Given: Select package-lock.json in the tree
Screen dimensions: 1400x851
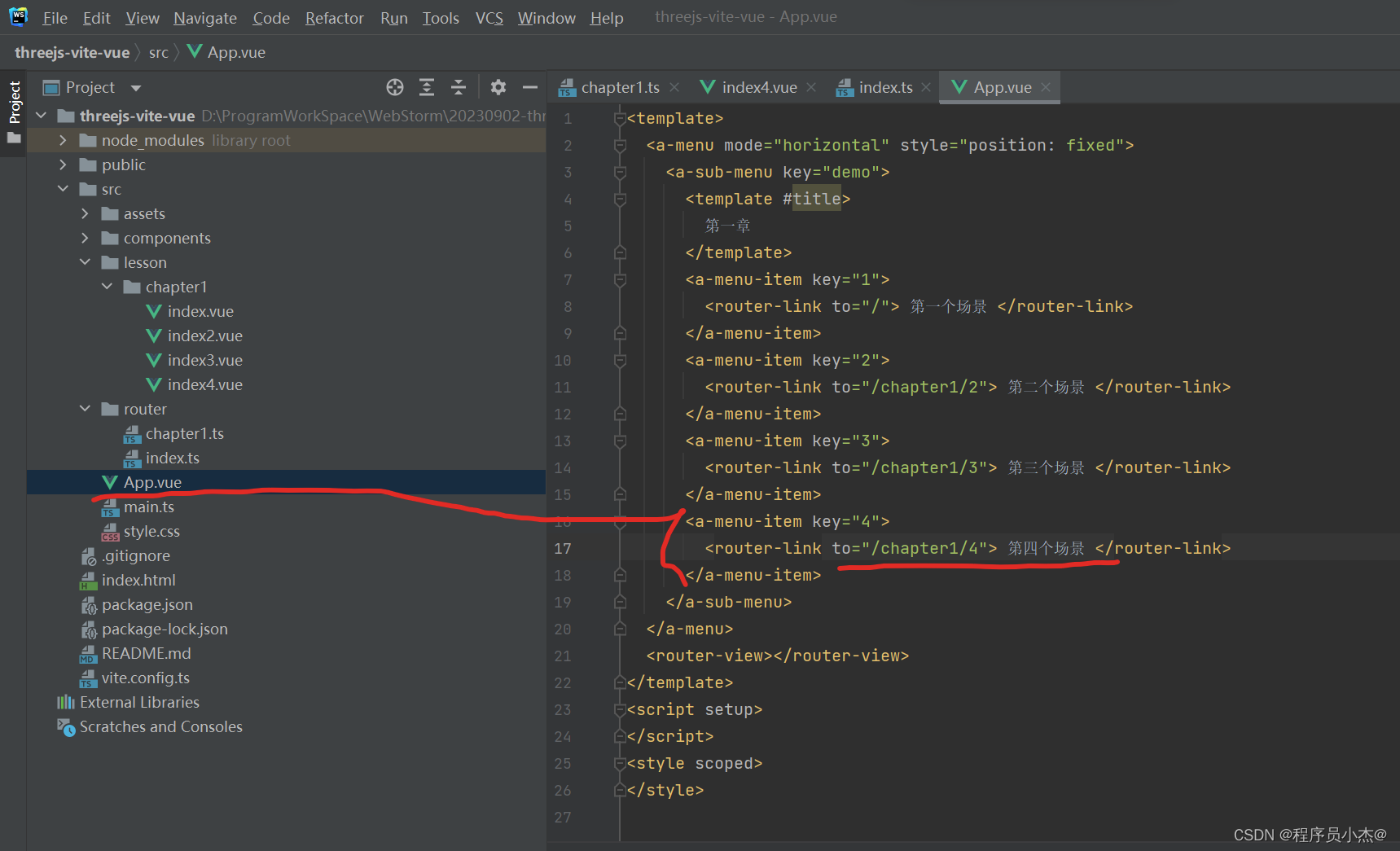Looking at the screenshot, I should (165, 629).
